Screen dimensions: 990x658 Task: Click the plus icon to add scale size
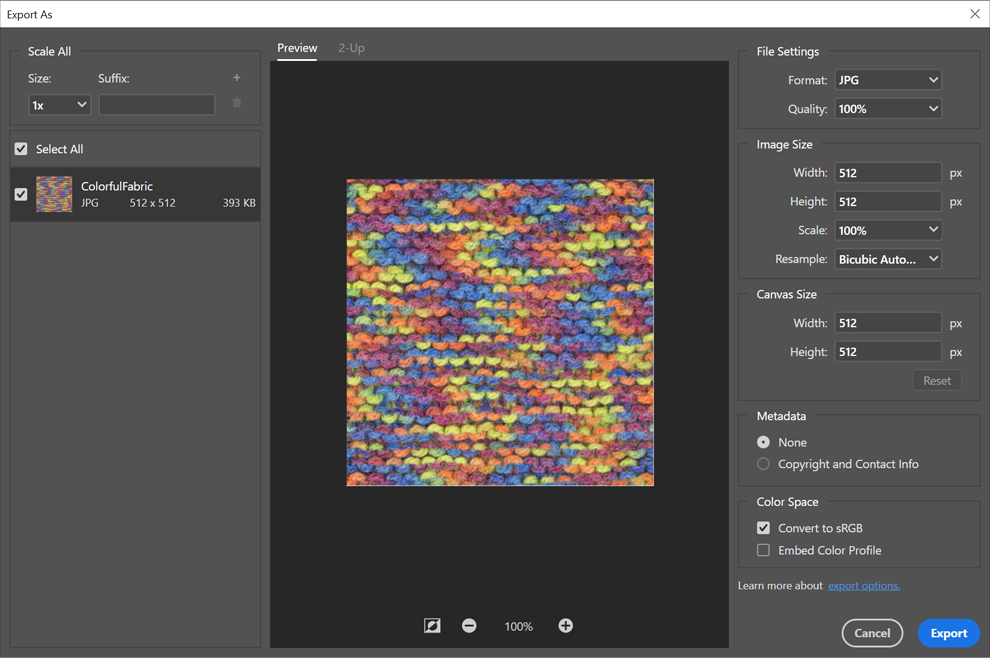pyautogui.click(x=237, y=78)
